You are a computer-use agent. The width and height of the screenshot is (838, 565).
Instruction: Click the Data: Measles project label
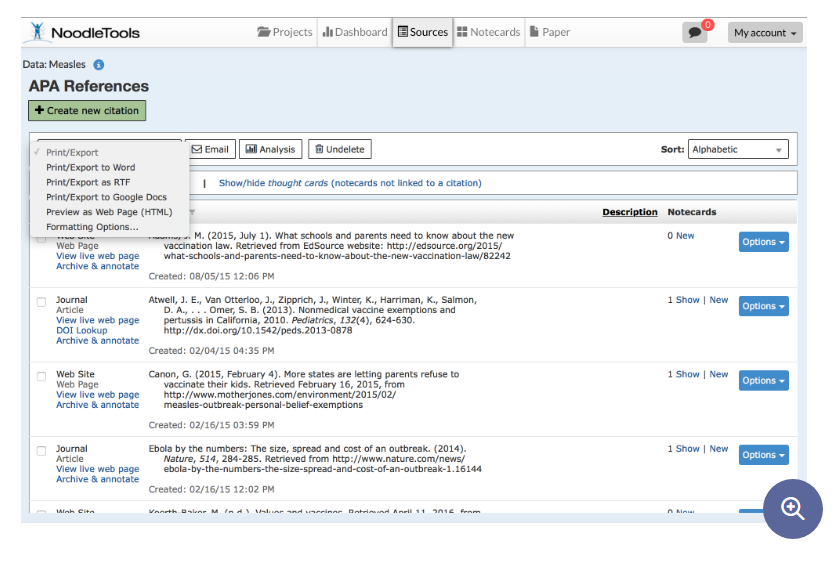point(54,65)
